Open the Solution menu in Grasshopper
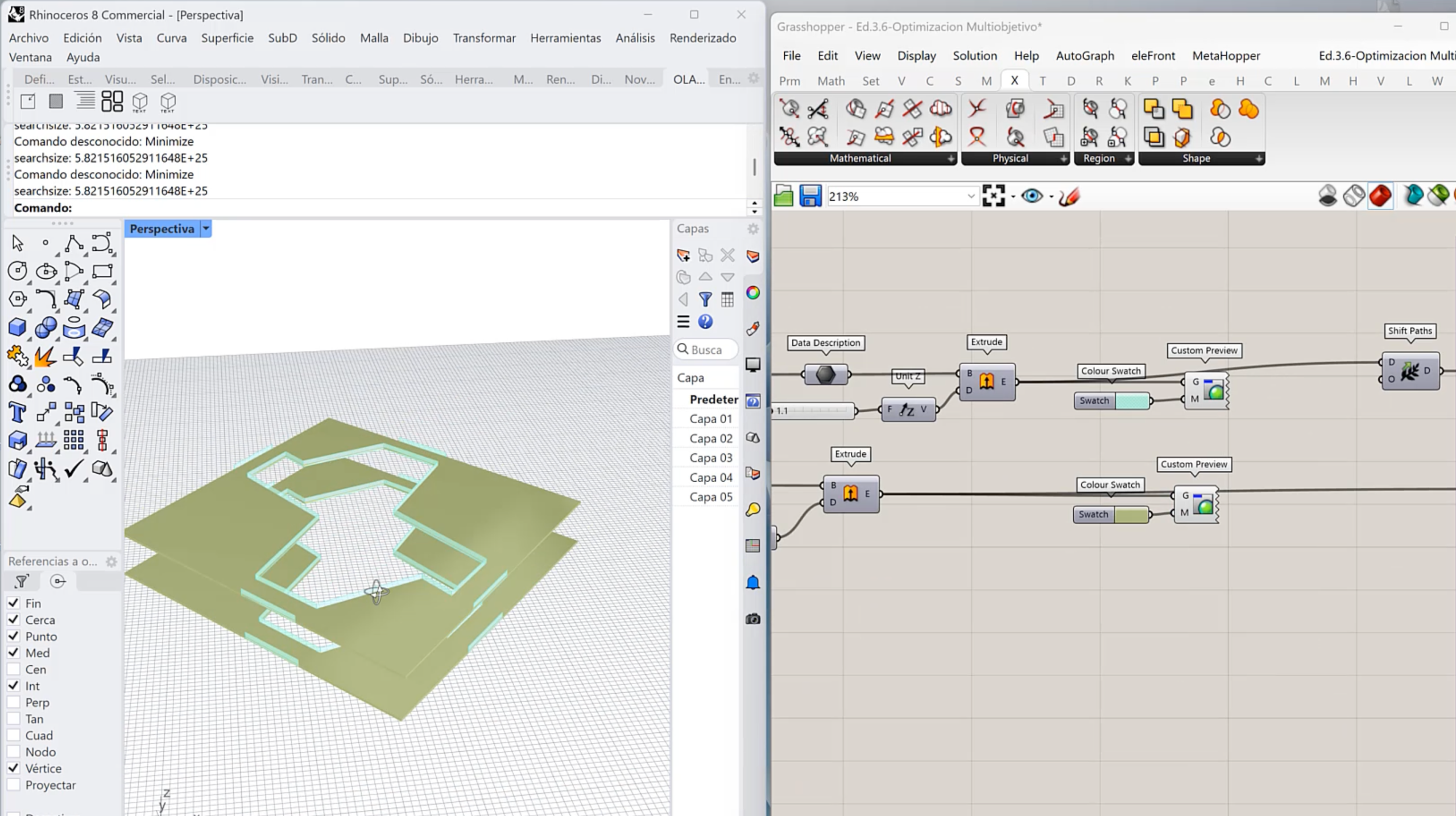Screen dimensions: 1456x816 click(x=974, y=56)
